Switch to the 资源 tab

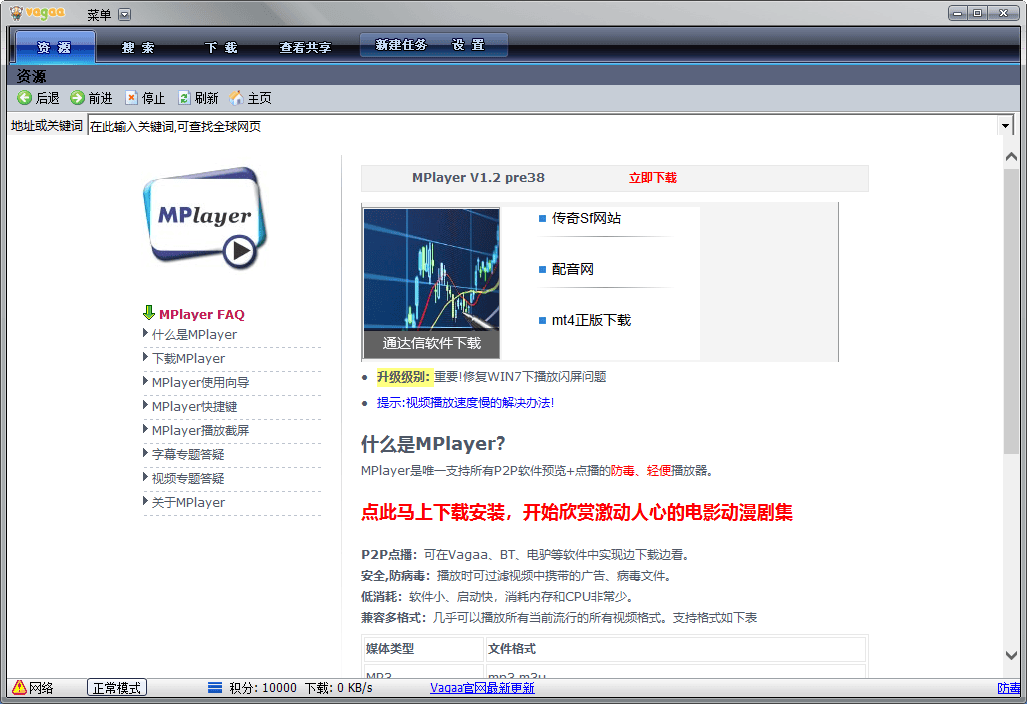pyautogui.click(x=54, y=47)
